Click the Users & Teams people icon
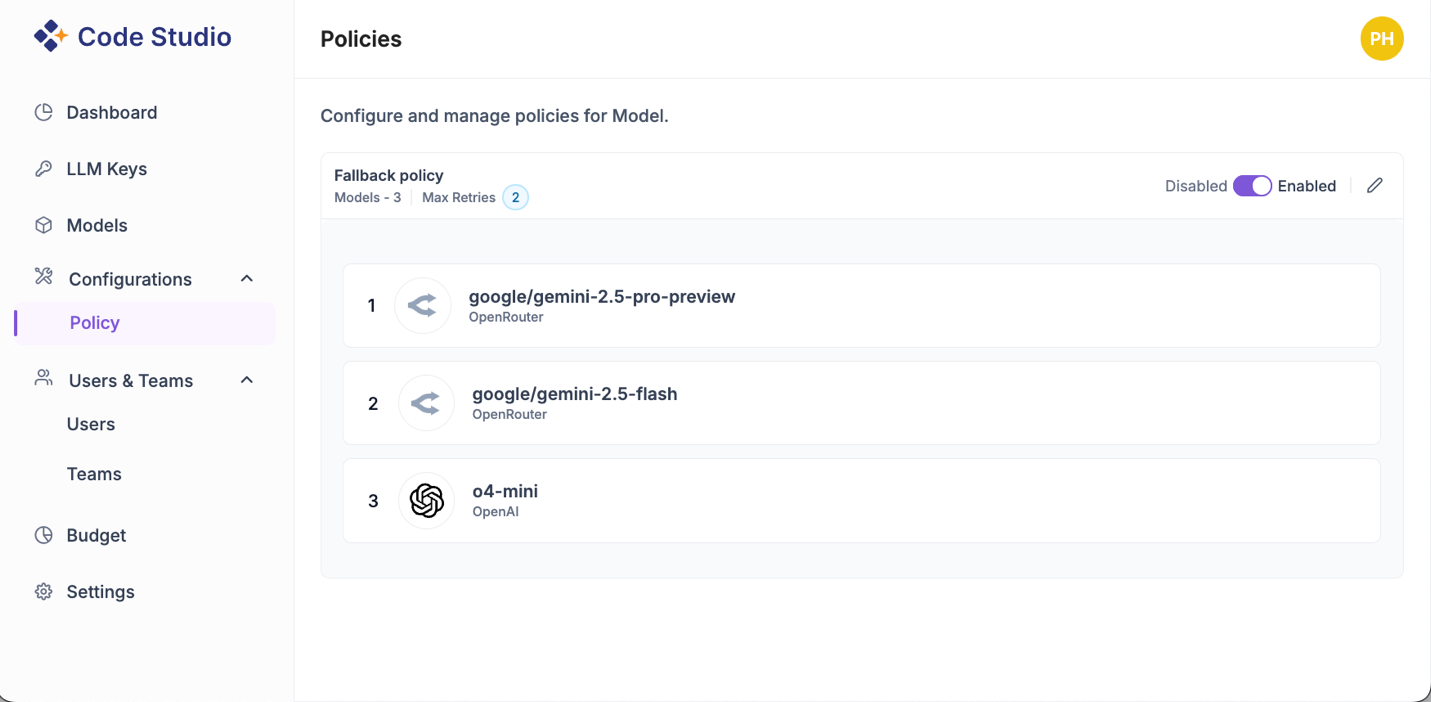1431x702 pixels. click(x=42, y=380)
